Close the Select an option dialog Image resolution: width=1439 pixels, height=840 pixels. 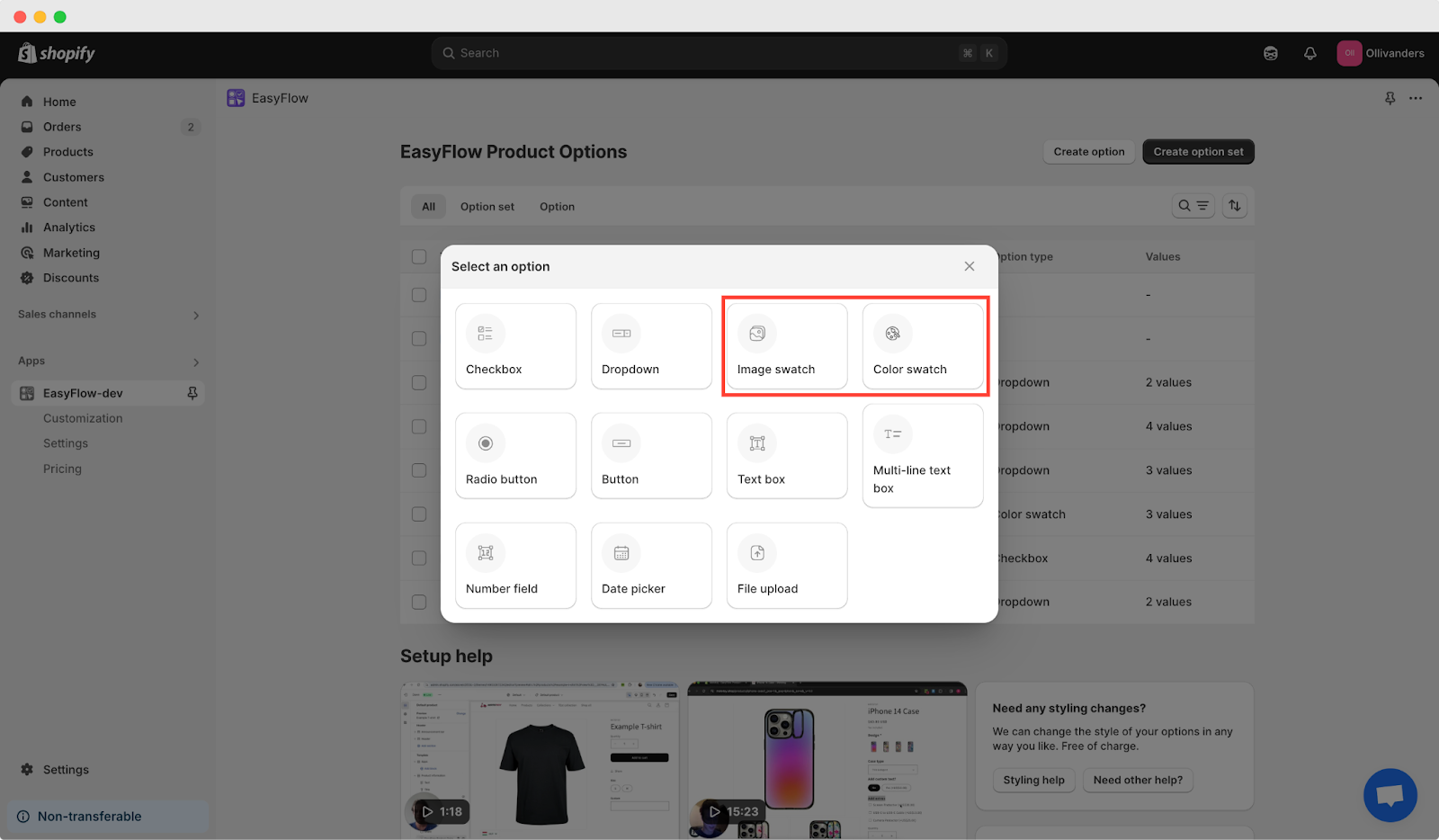pos(970,266)
